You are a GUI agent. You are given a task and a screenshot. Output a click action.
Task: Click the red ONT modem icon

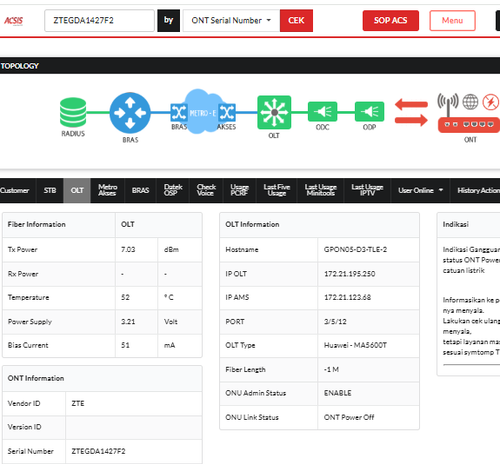point(469,125)
